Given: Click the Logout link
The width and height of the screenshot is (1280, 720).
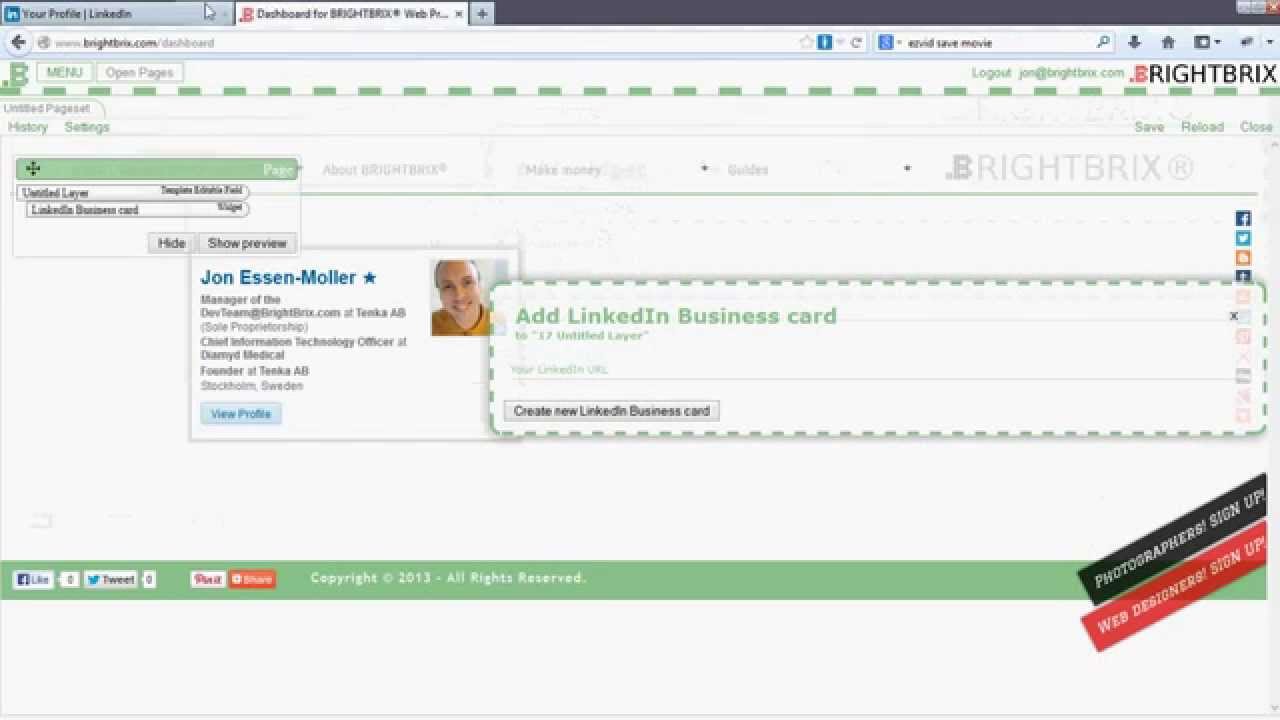Looking at the screenshot, I should pyautogui.click(x=991, y=73).
